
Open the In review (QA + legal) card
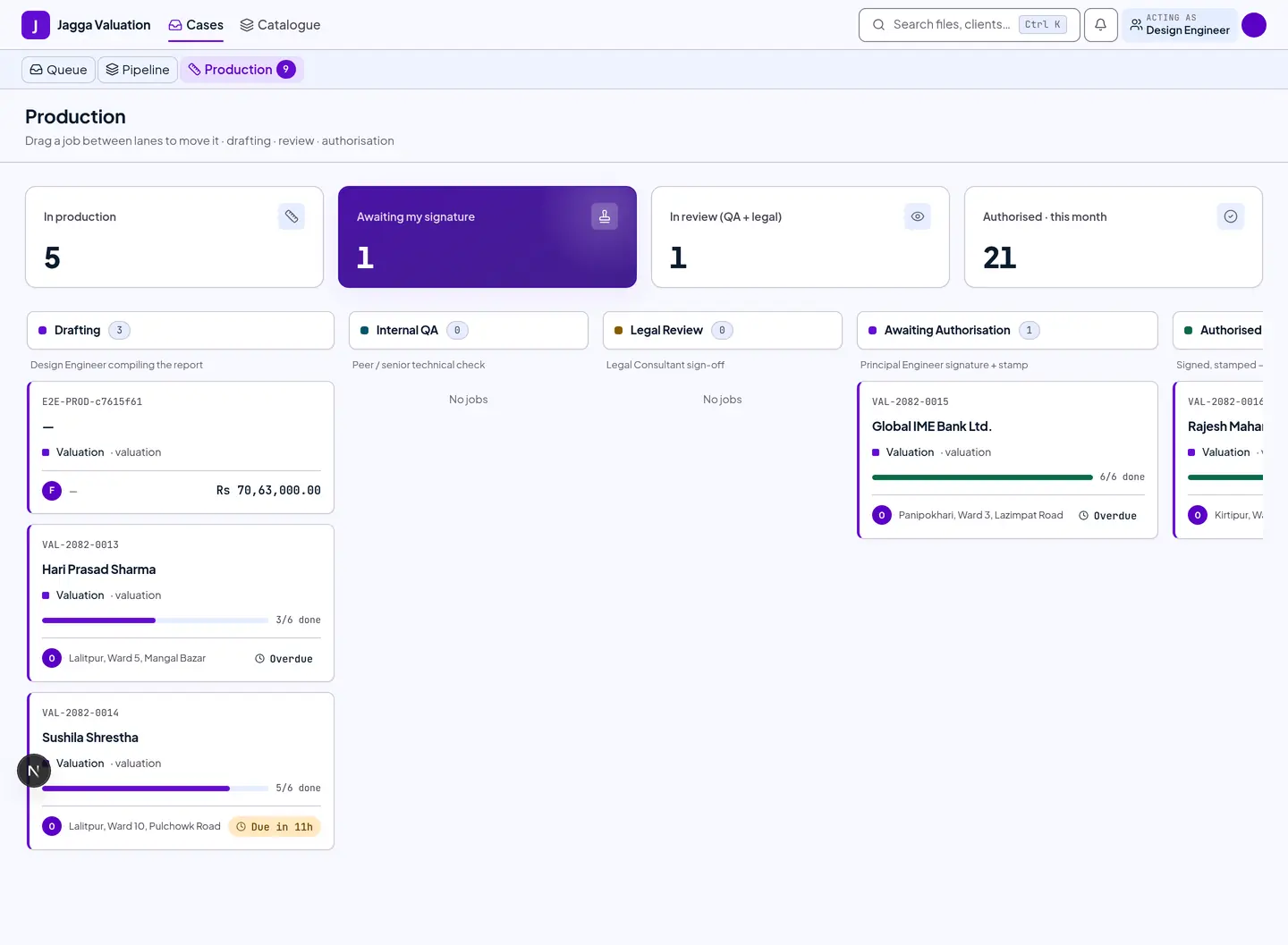(x=801, y=237)
